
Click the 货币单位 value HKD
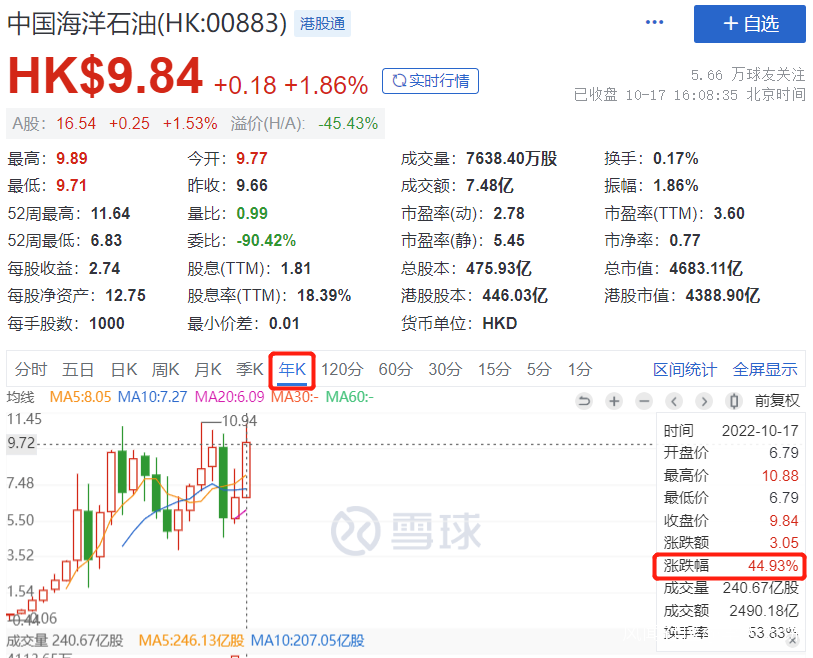coord(500,323)
